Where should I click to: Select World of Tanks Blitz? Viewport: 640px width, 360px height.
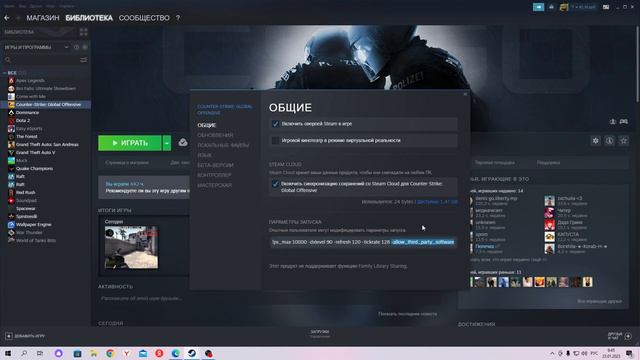[x=36, y=240]
